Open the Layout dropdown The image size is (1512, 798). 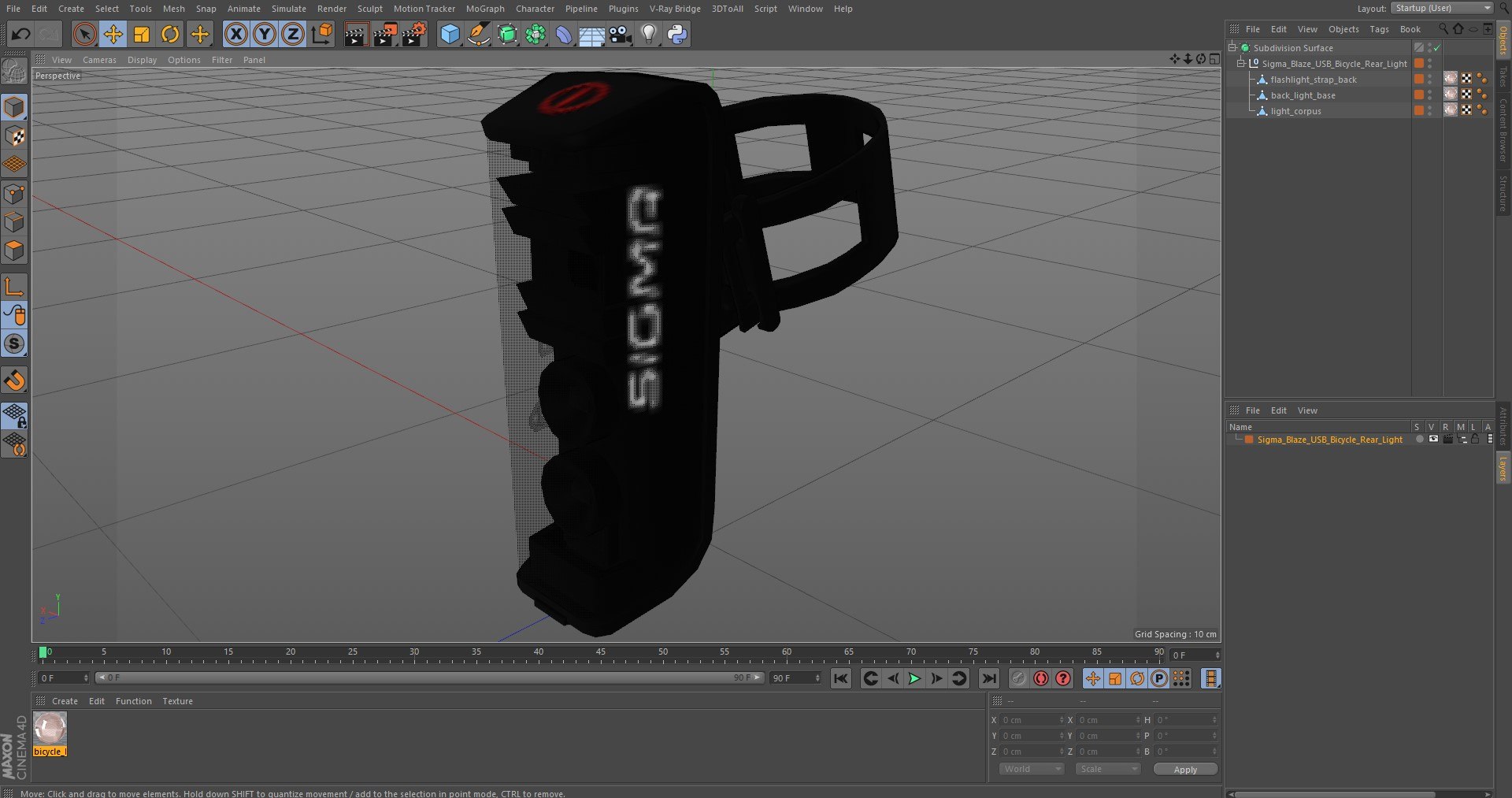pos(1442,8)
